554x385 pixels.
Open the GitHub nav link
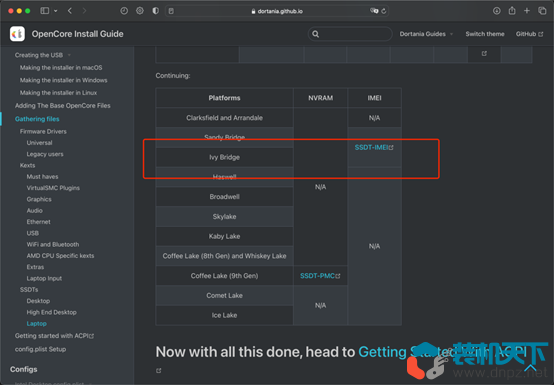(529, 34)
